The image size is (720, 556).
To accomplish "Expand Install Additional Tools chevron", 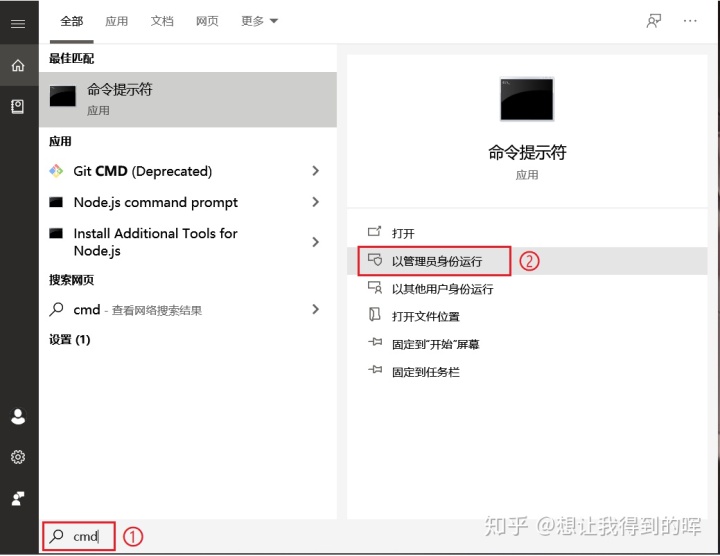I will pos(315,242).
